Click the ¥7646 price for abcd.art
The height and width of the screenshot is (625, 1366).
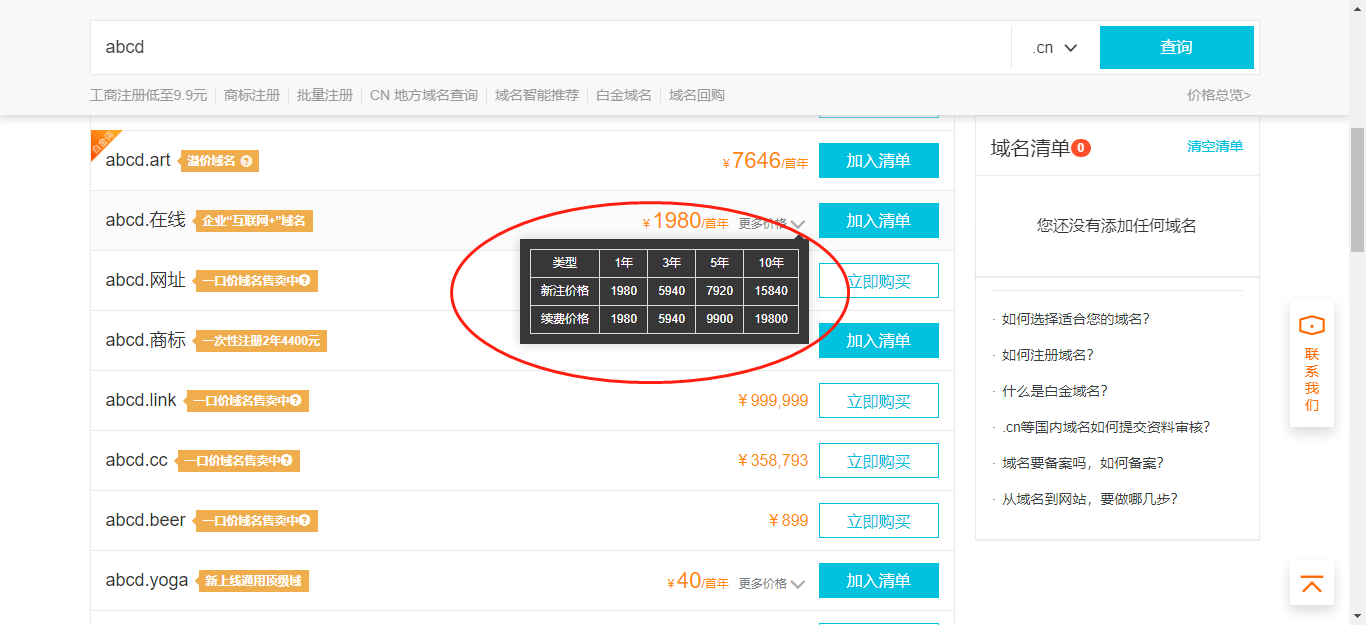765,161
